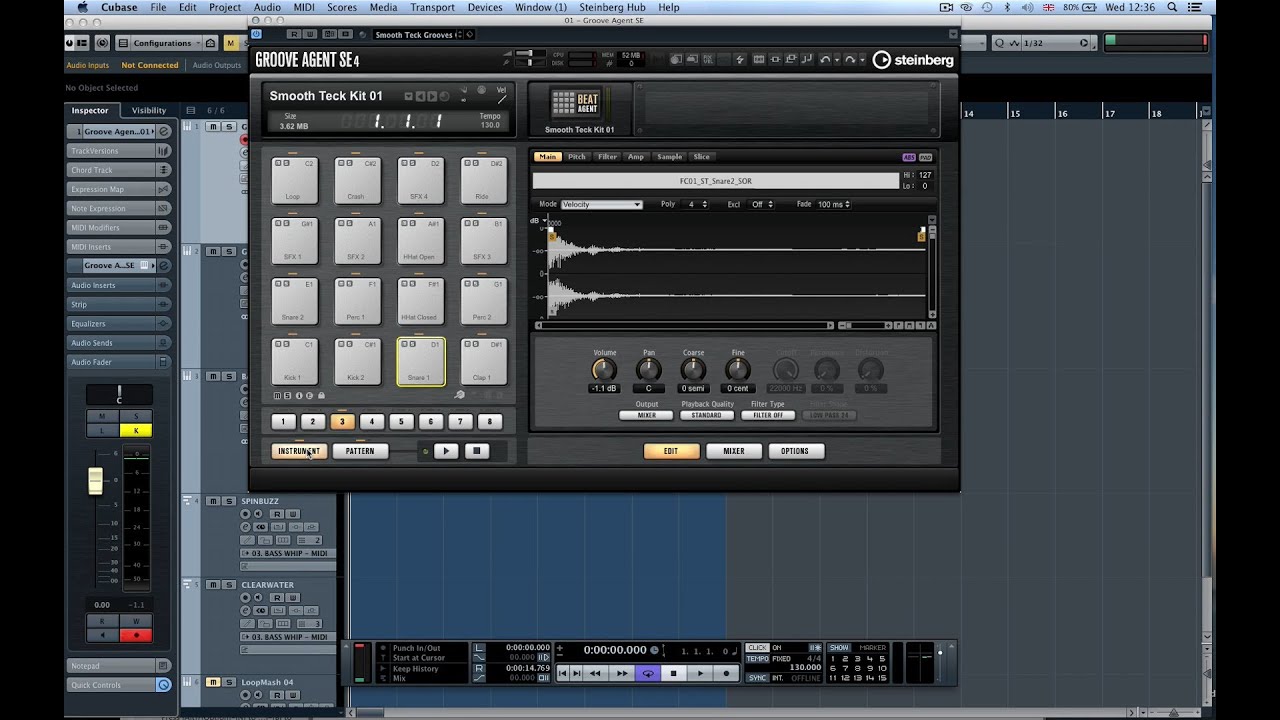This screenshot has height=720, width=1280.
Task: Switch to the Pitch tab
Action: (x=577, y=157)
